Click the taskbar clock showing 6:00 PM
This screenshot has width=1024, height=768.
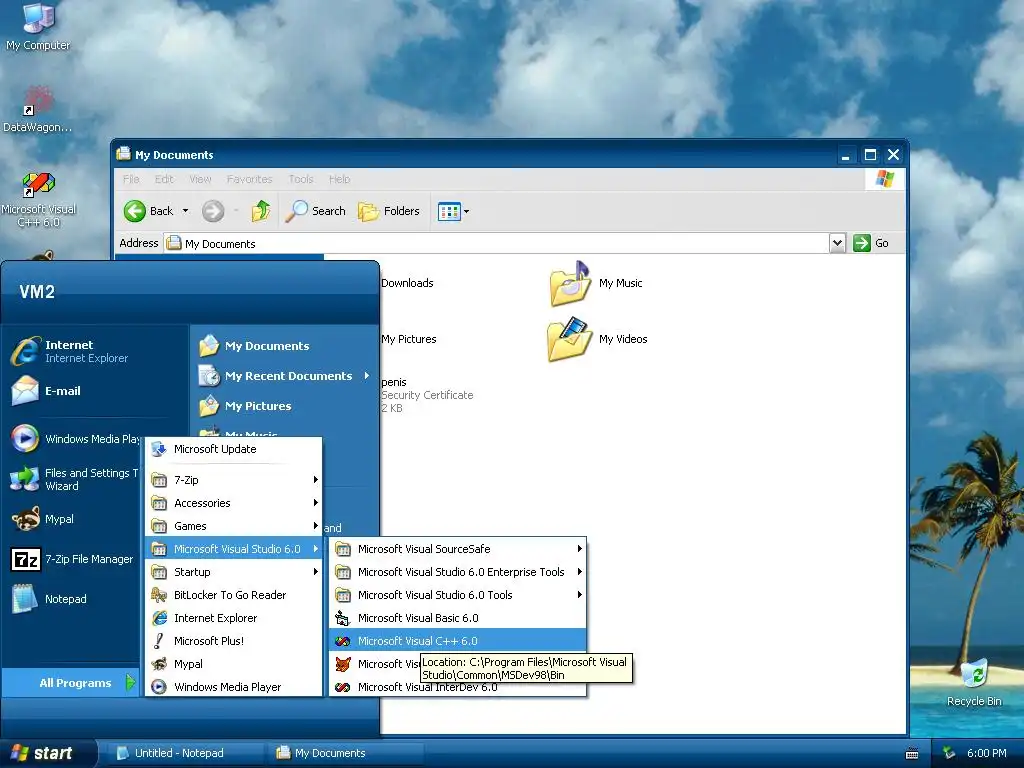pyautogui.click(x=987, y=753)
